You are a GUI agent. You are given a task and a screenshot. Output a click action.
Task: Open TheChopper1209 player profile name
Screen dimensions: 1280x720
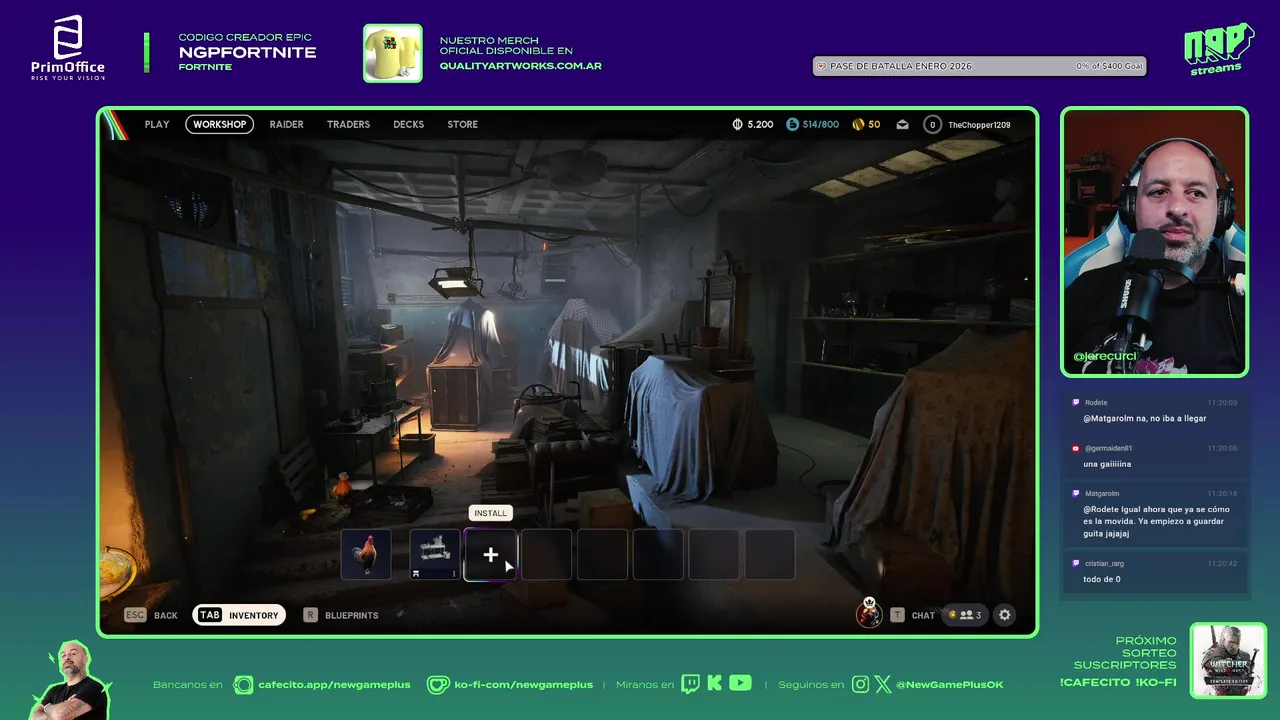click(x=979, y=125)
